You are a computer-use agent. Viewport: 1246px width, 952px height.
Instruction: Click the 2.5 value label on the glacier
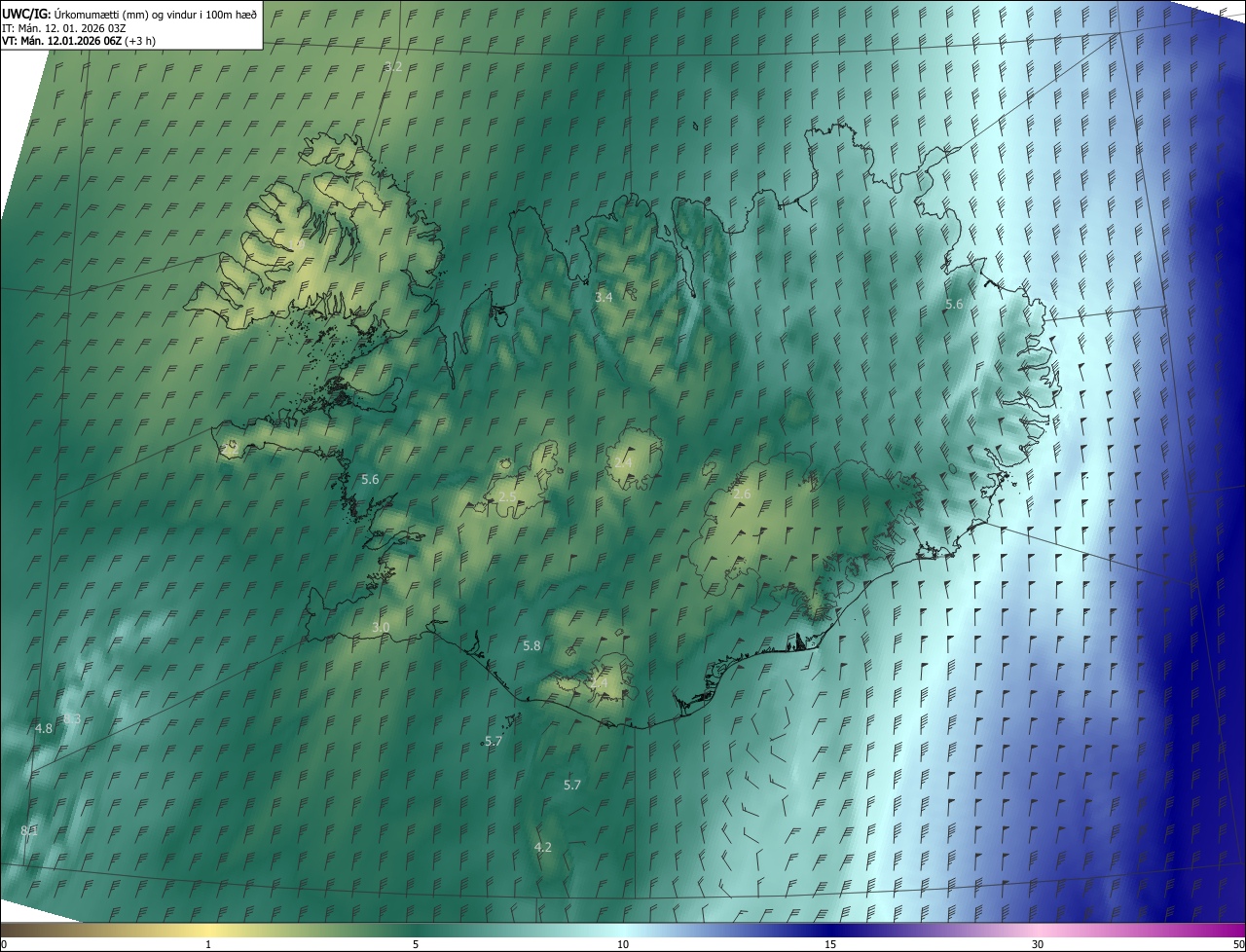(x=508, y=497)
